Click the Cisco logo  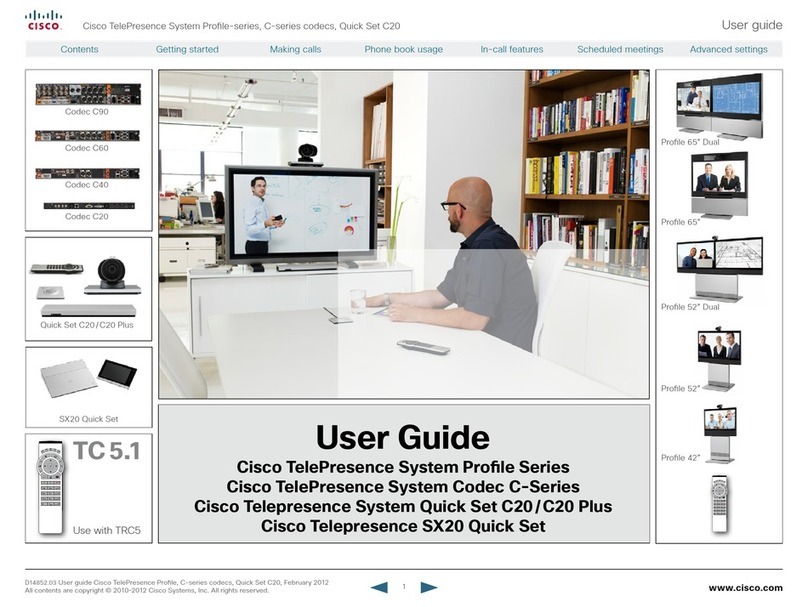tap(44, 21)
